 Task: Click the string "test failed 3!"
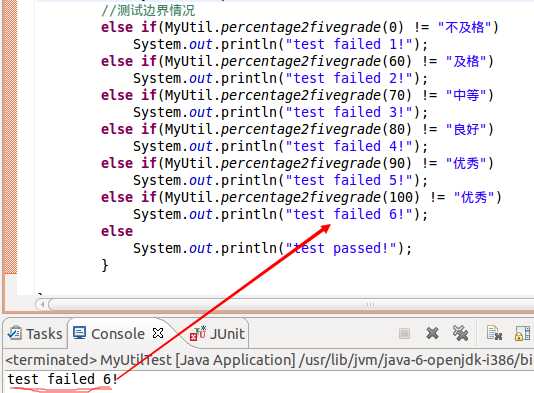349,112
